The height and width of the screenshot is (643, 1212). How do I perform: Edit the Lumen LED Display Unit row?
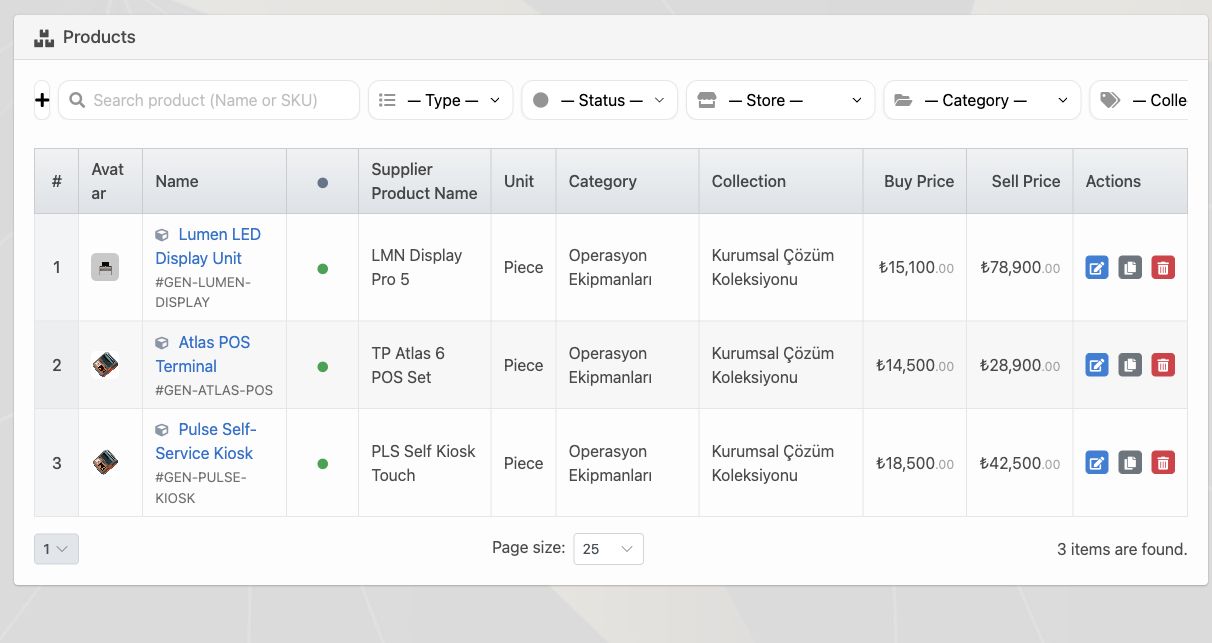(1097, 267)
